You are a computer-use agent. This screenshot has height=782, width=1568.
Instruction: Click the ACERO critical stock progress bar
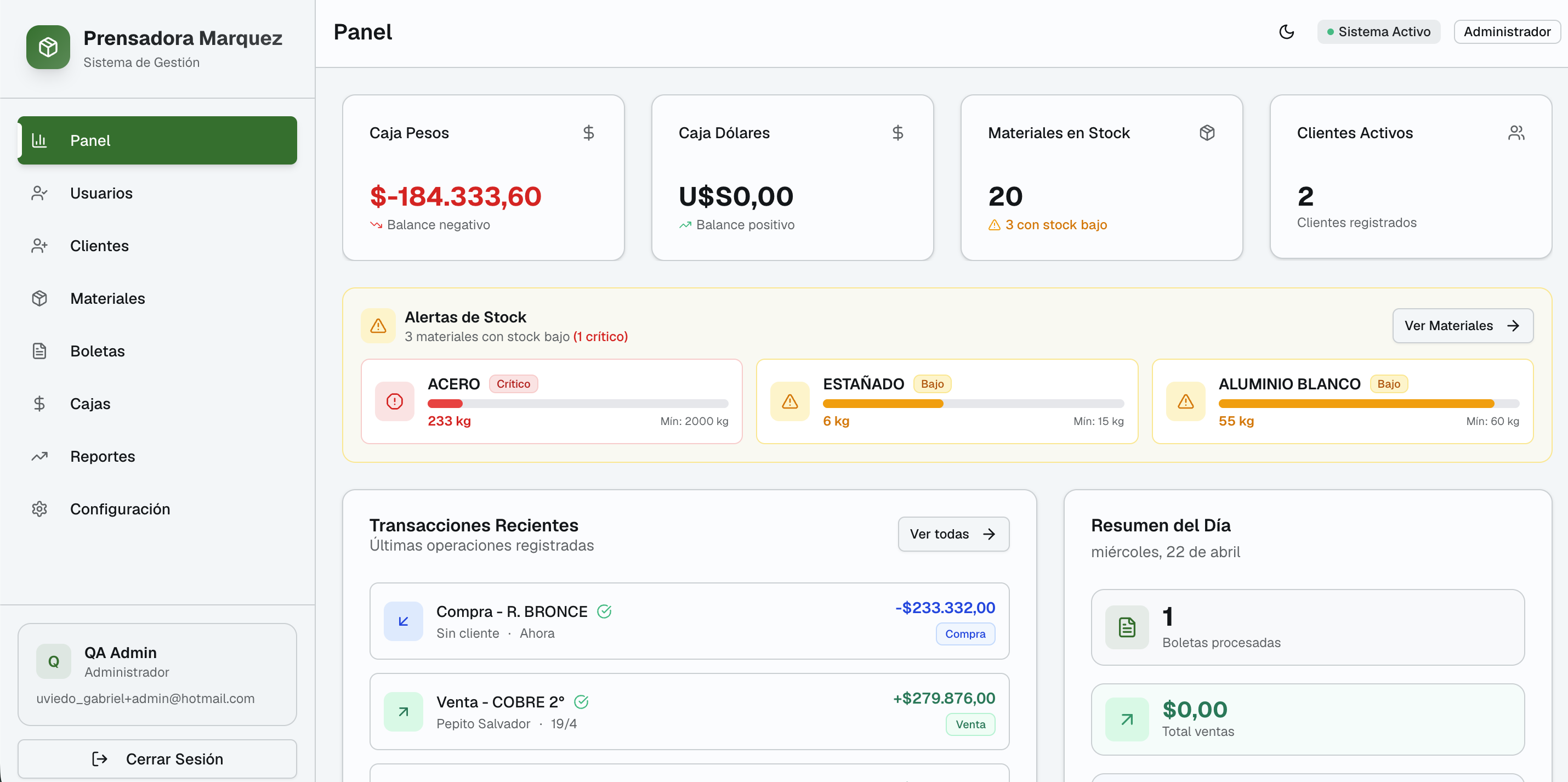(577, 403)
